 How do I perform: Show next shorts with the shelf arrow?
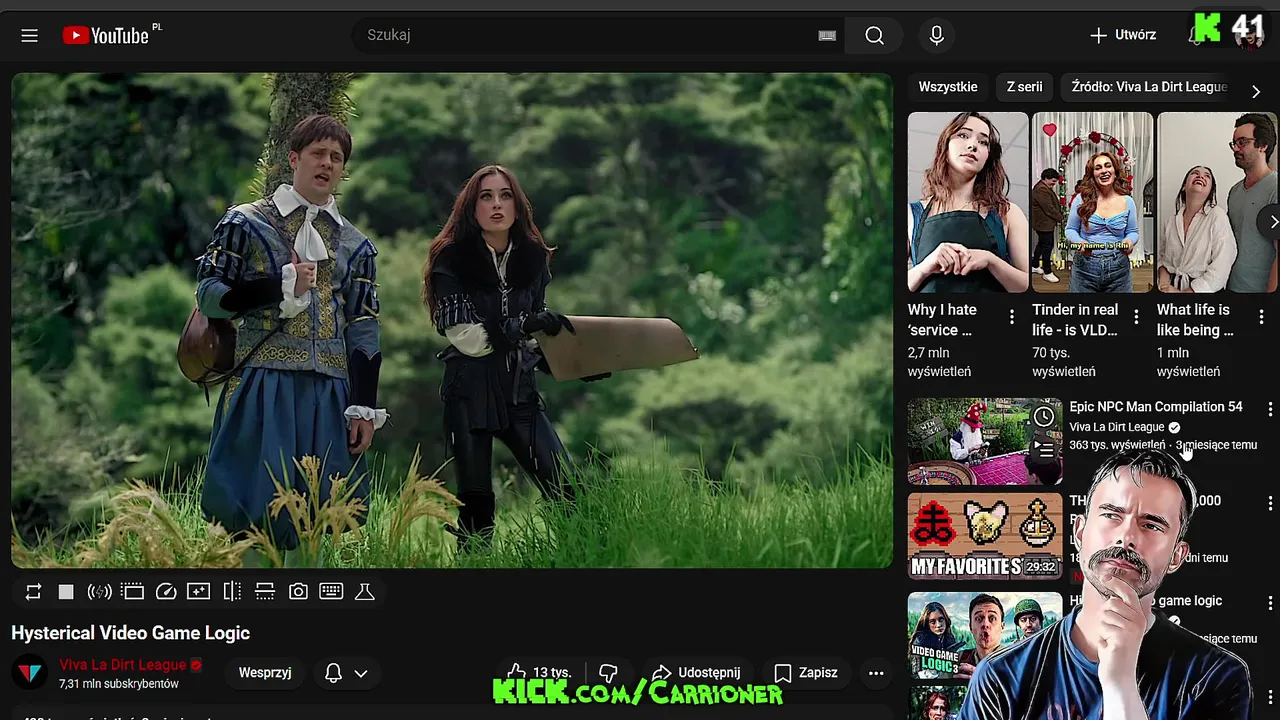(1272, 222)
